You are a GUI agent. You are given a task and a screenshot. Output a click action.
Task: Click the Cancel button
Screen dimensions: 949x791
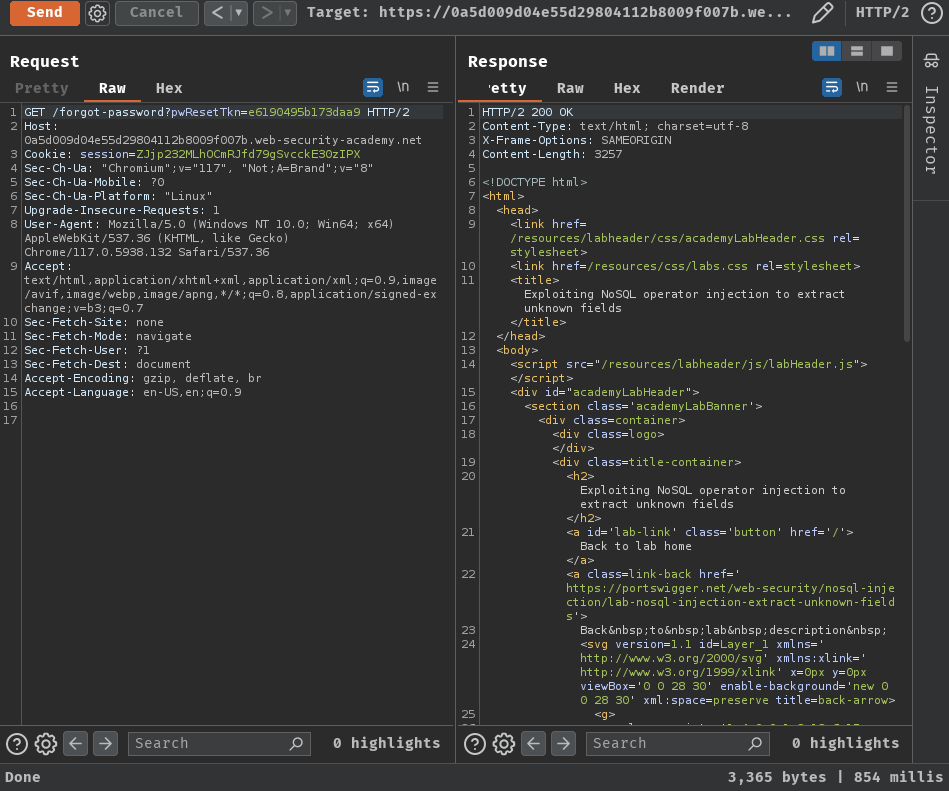pyautogui.click(x=156, y=13)
